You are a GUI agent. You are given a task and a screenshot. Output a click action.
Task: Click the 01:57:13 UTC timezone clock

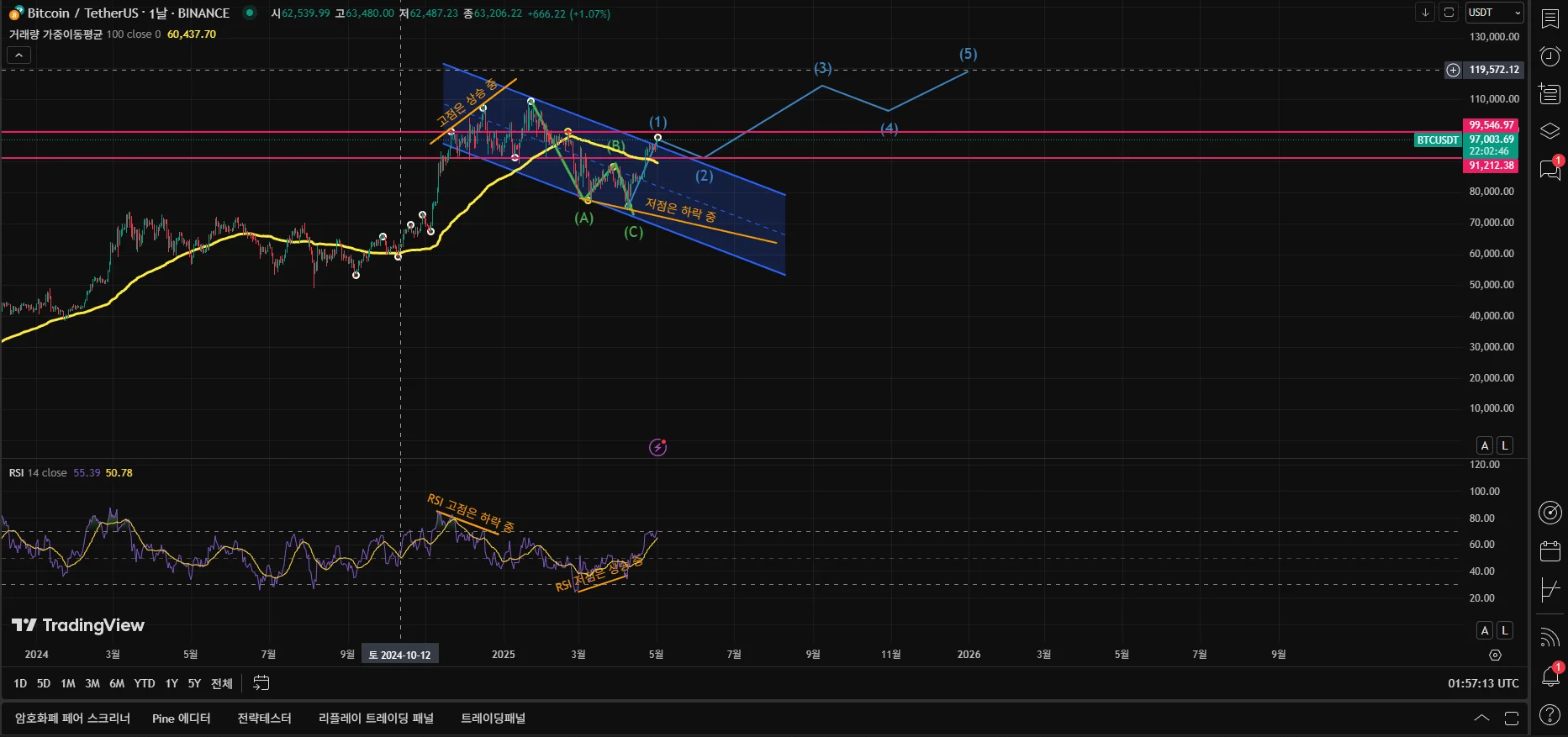pyautogui.click(x=1483, y=684)
